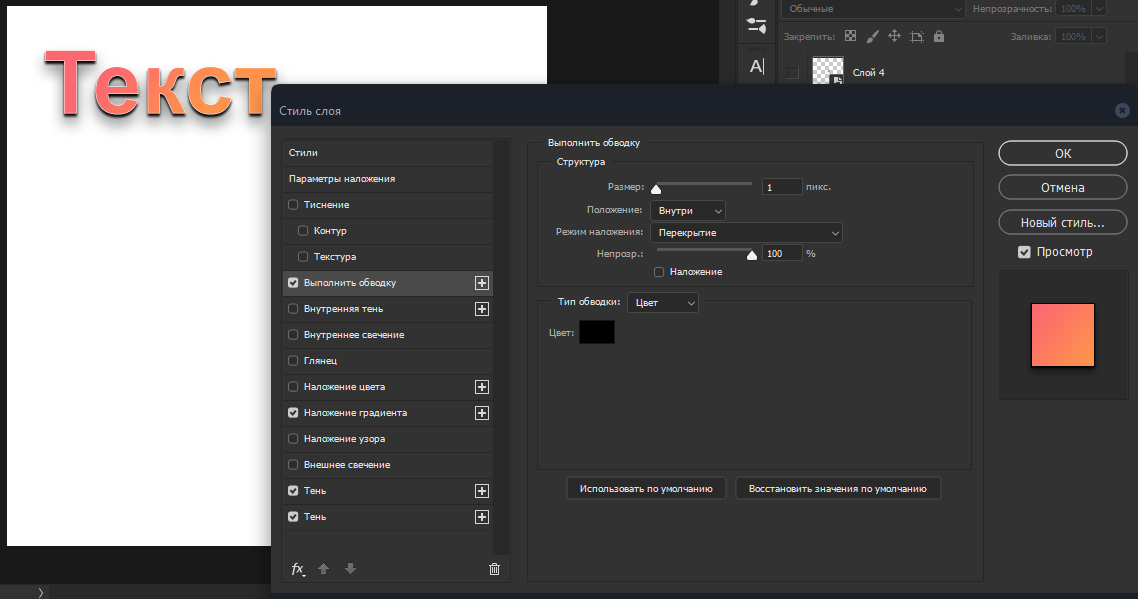The height and width of the screenshot is (599, 1138).
Task: Open the Character panel icon
Action: [756, 66]
